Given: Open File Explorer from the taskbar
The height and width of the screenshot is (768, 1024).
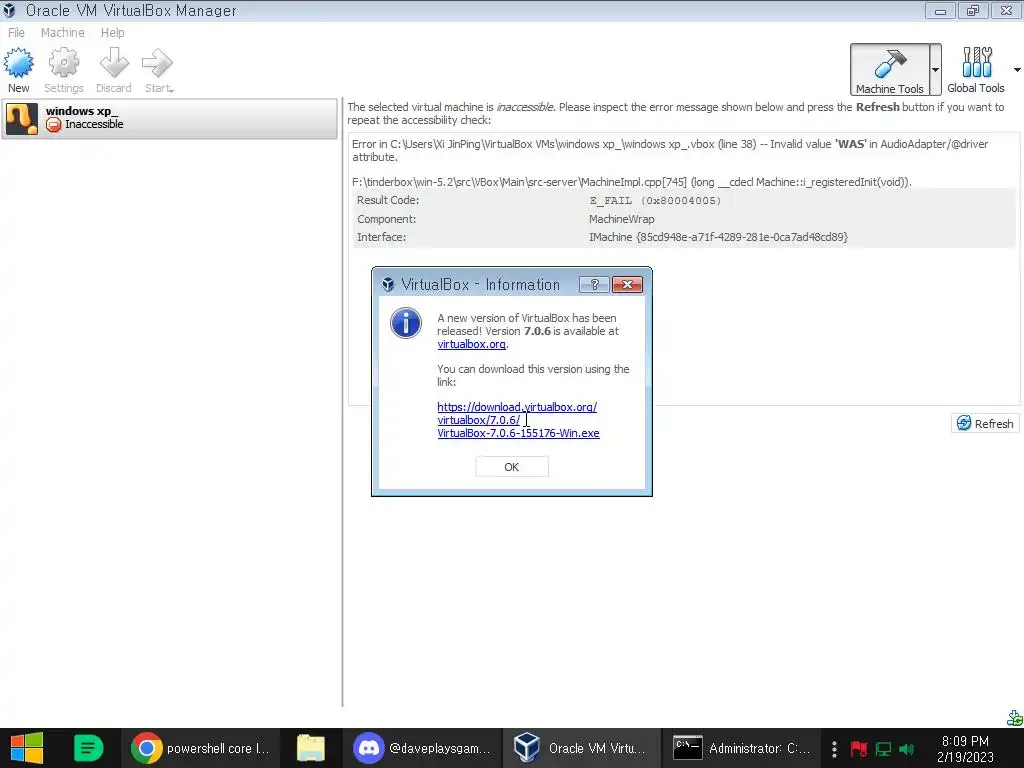Looking at the screenshot, I should [311, 748].
